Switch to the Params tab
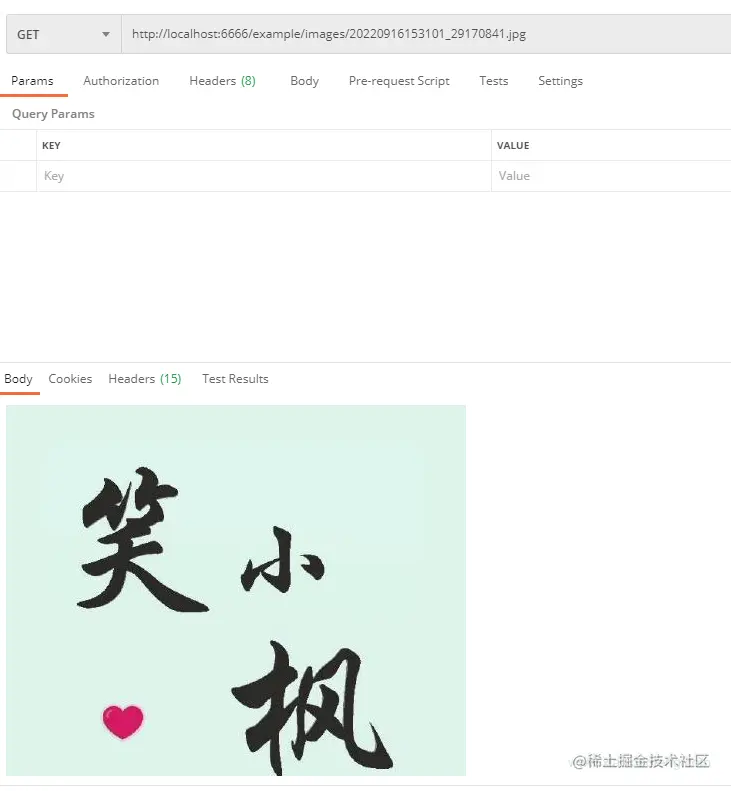The height and width of the screenshot is (791, 731). [x=32, y=81]
